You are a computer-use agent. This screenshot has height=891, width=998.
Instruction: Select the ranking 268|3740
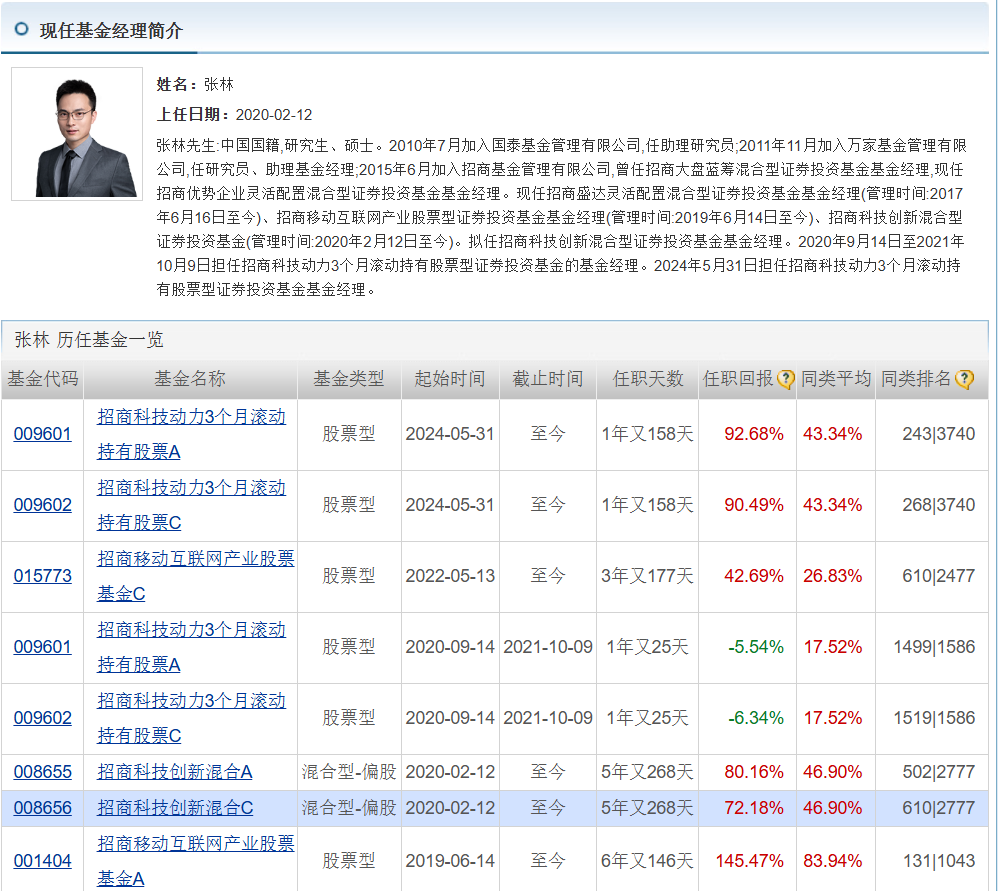coord(939,506)
